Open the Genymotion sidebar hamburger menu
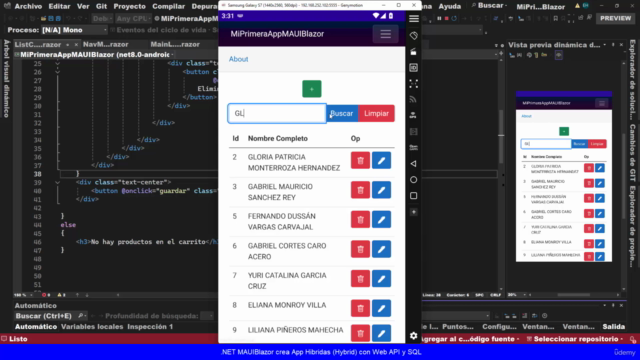Viewport: 640px width, 360px height. [x=413, y=19]
